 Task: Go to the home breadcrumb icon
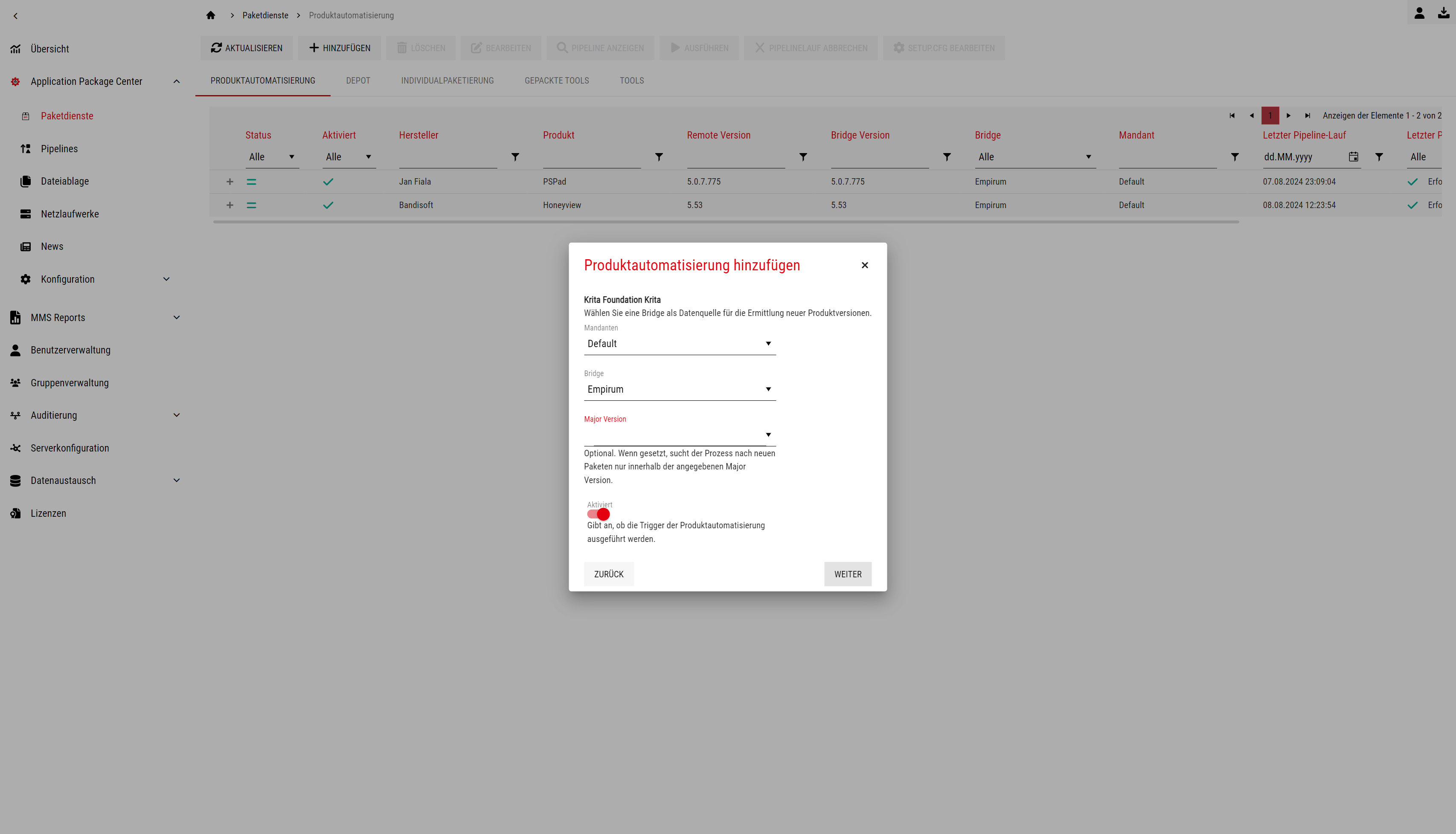point(211,15)
